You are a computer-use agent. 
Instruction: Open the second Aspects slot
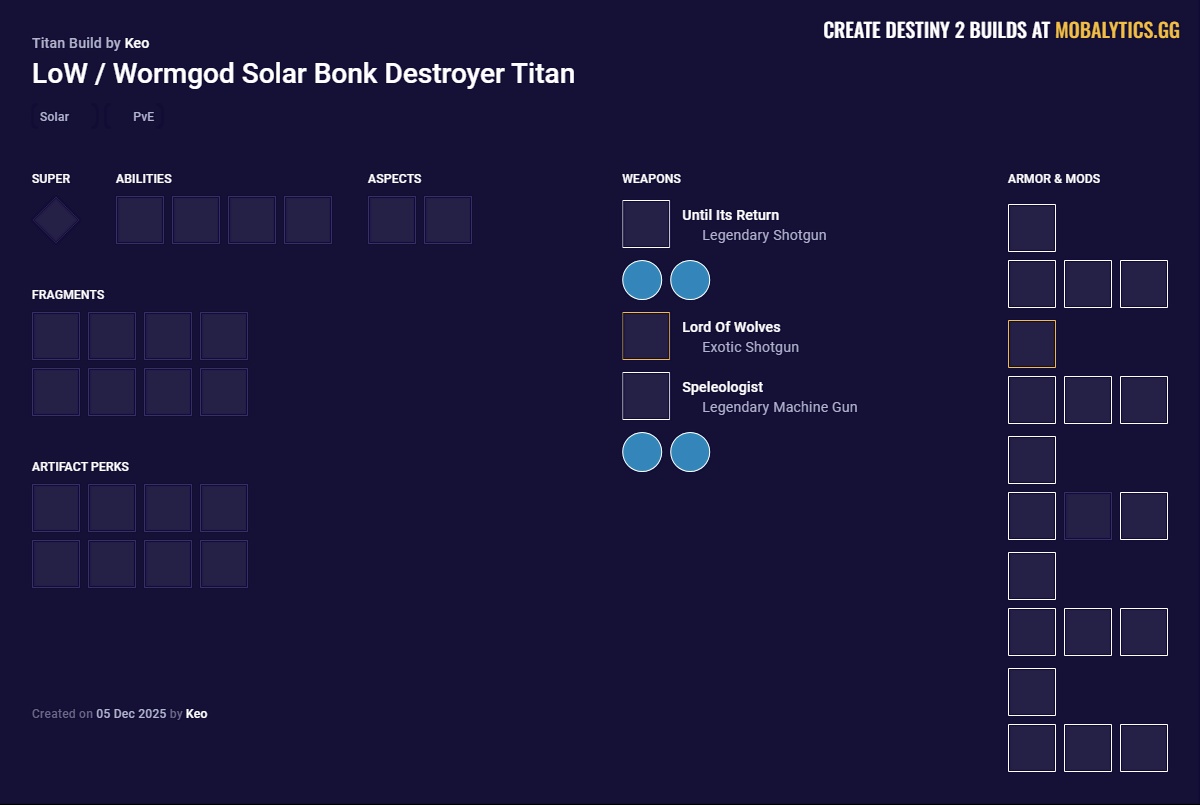pyautogui.click(x=447, y=219)
